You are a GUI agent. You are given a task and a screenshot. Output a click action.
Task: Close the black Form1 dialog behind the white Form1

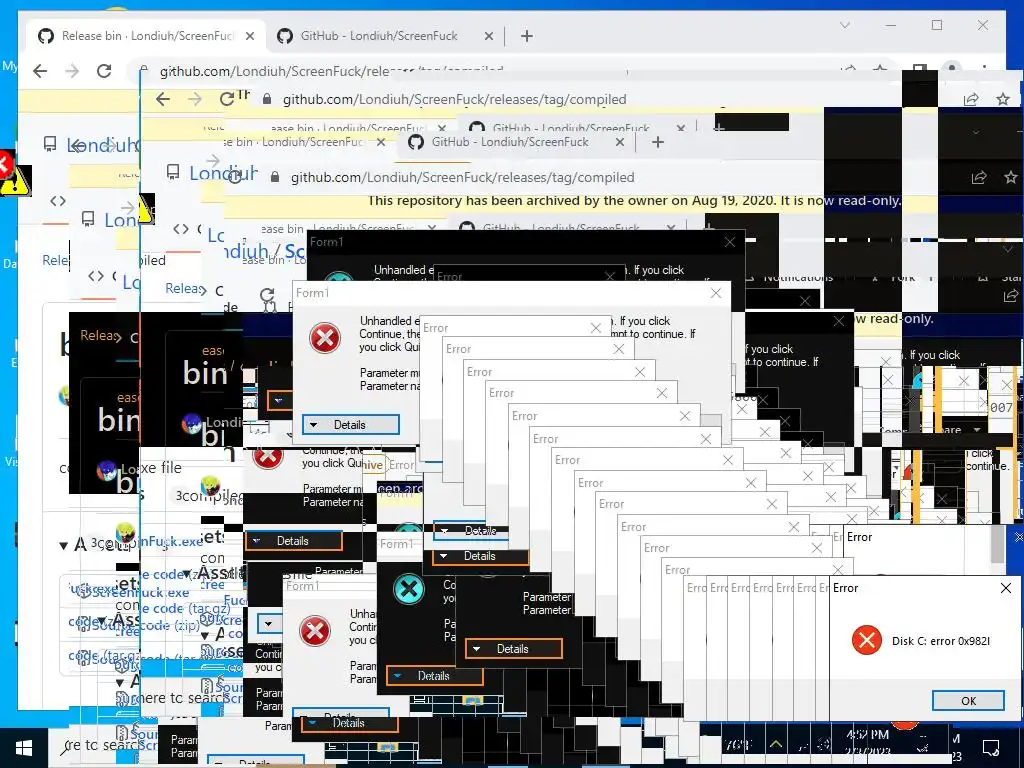coord(729,242)
